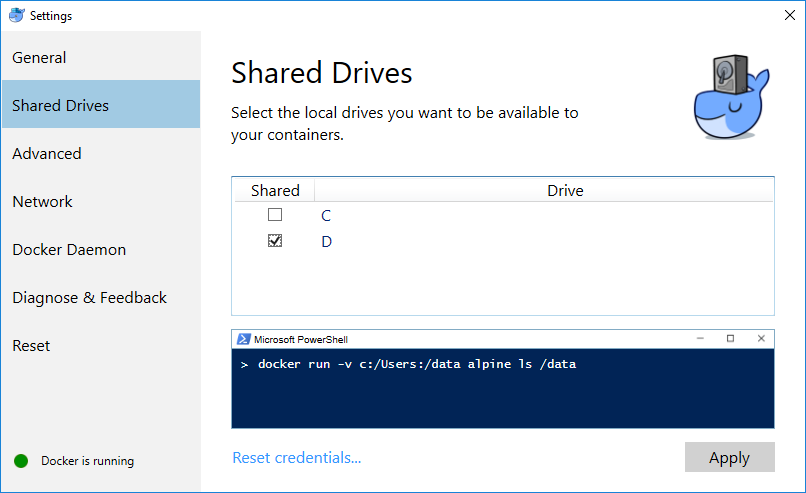Close the Microsoft PowerShell example window

point(761,338)
